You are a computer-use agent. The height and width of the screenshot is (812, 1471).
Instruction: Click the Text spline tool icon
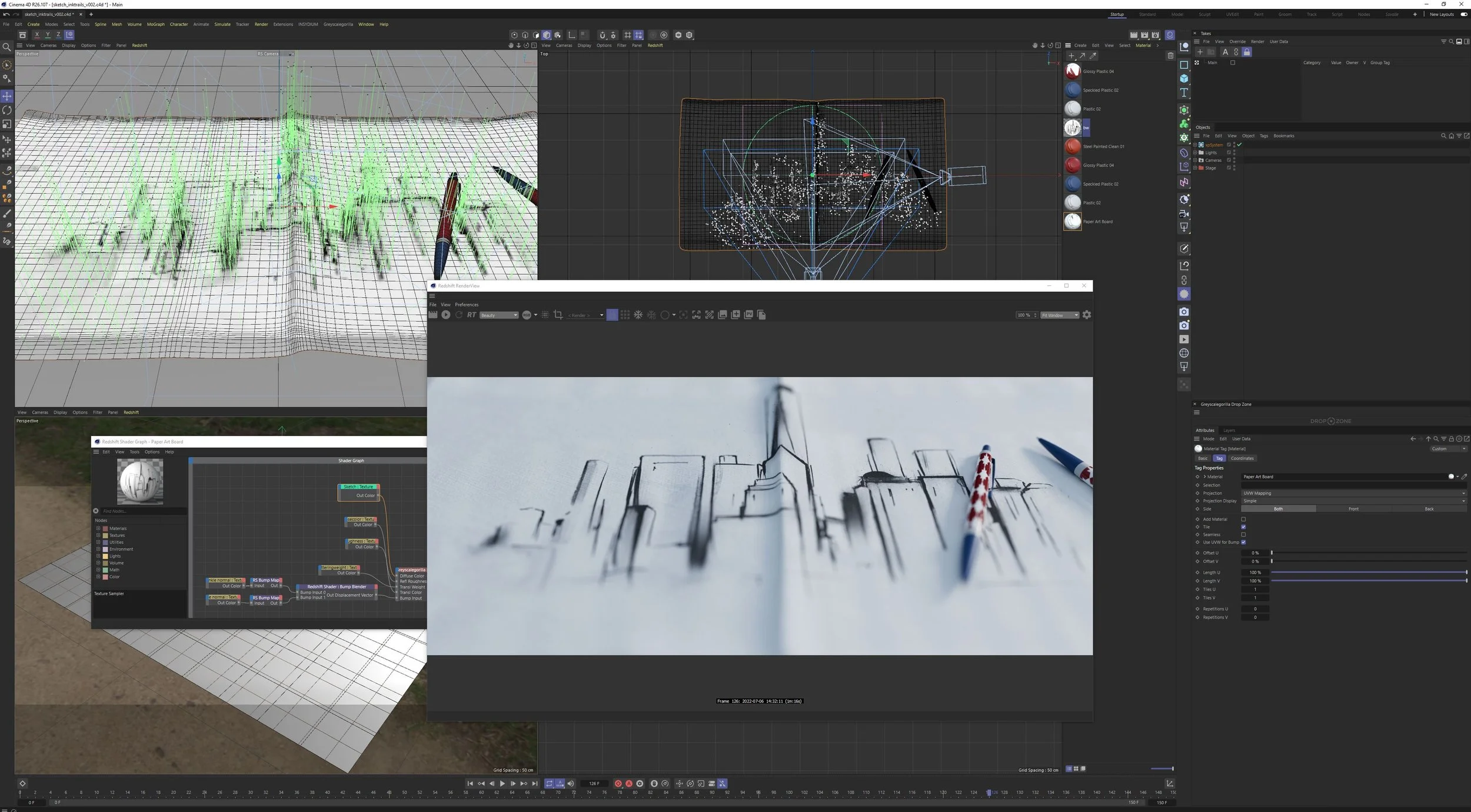pos(1184,93)
